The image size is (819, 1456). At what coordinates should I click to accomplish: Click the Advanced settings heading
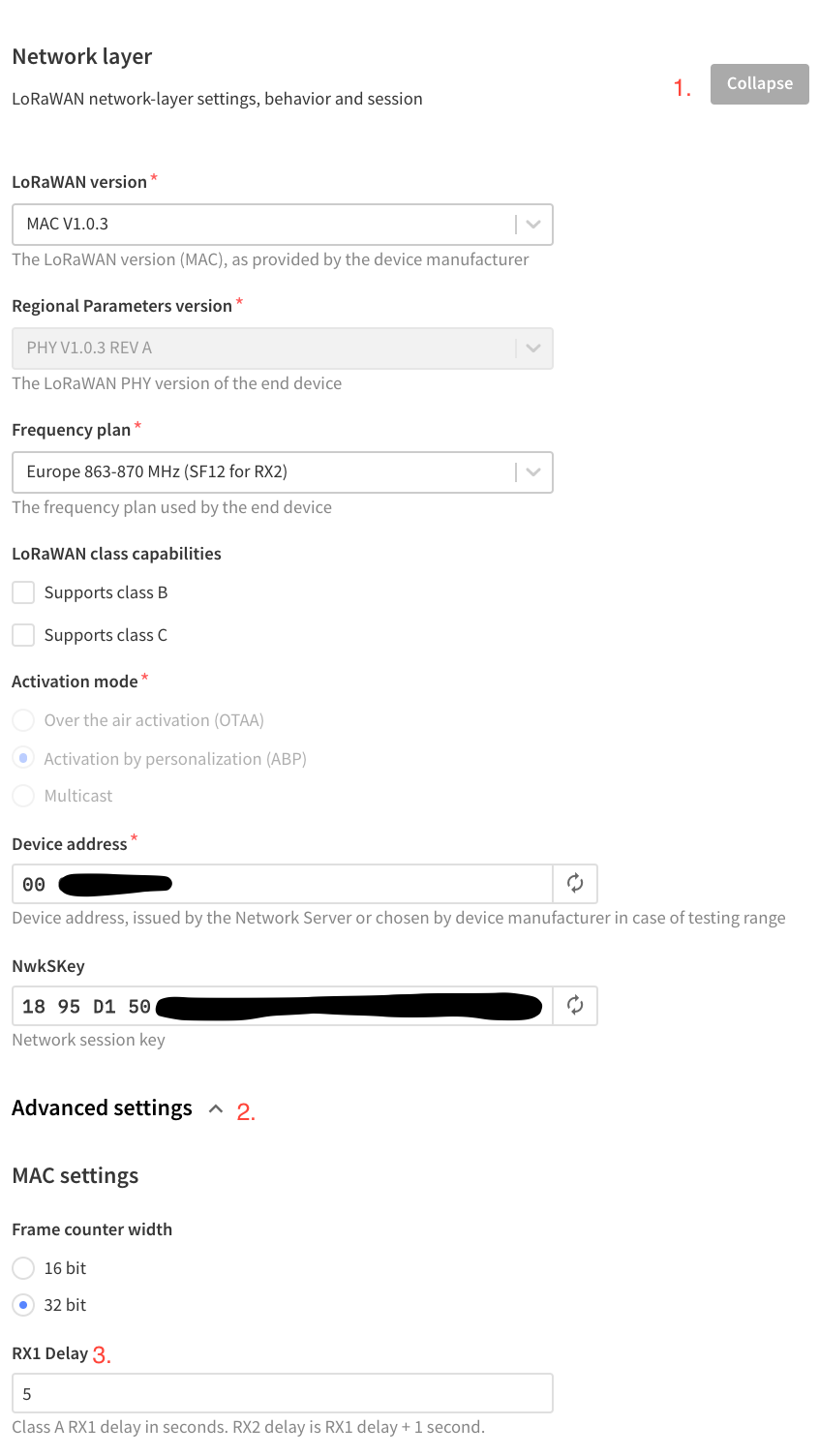tap(102, 1107)
